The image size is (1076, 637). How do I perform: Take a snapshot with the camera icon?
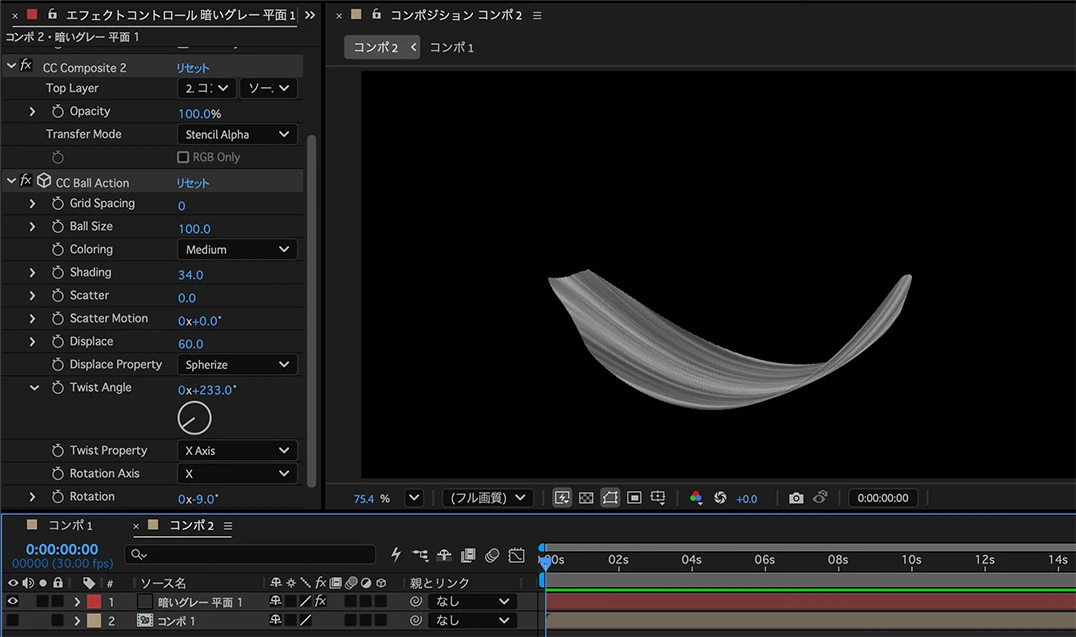[x=795, y=498]
